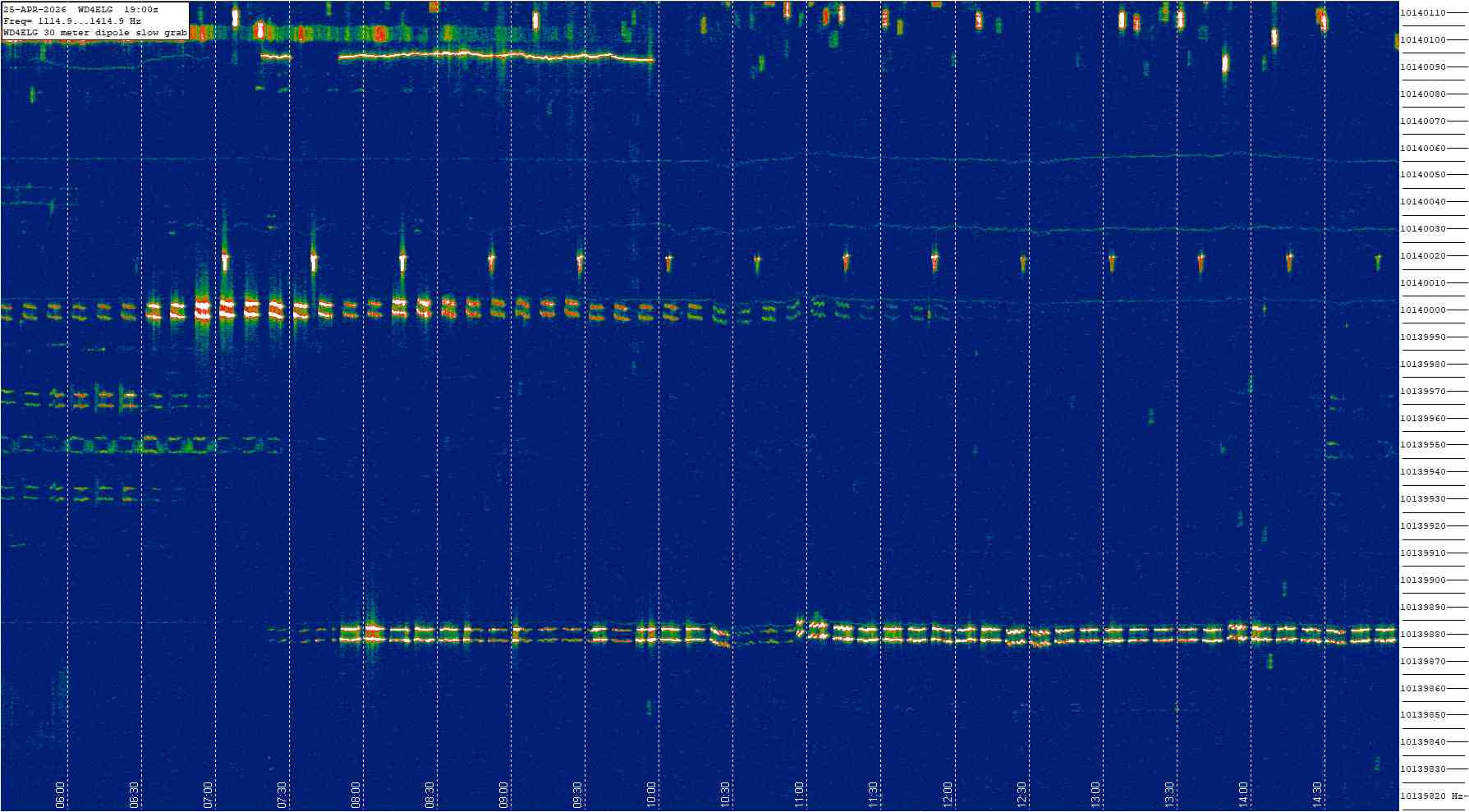
Task: Click the 07:00 time marker
Action: pos(208,795)
